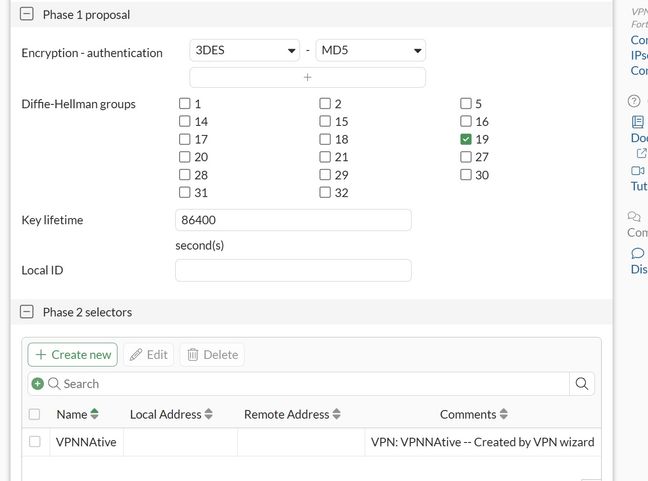Click the magnifier search button icon
The width and height of the screenshot is (648, 481).
[x=582, y=383]
